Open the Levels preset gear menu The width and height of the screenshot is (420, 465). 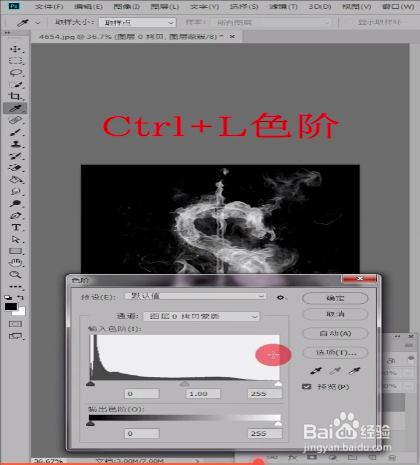pyautogui.click(x=281, y=297)
